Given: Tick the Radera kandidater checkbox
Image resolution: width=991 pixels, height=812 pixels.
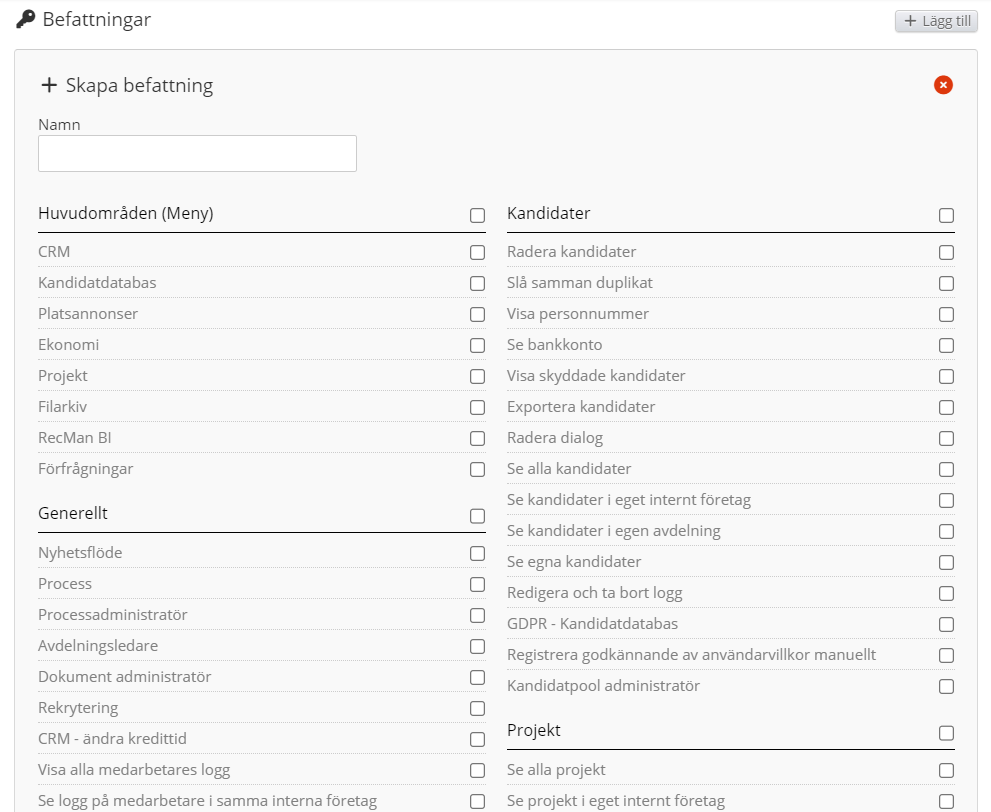Looking at the screenshot, I should coord(946,253).
